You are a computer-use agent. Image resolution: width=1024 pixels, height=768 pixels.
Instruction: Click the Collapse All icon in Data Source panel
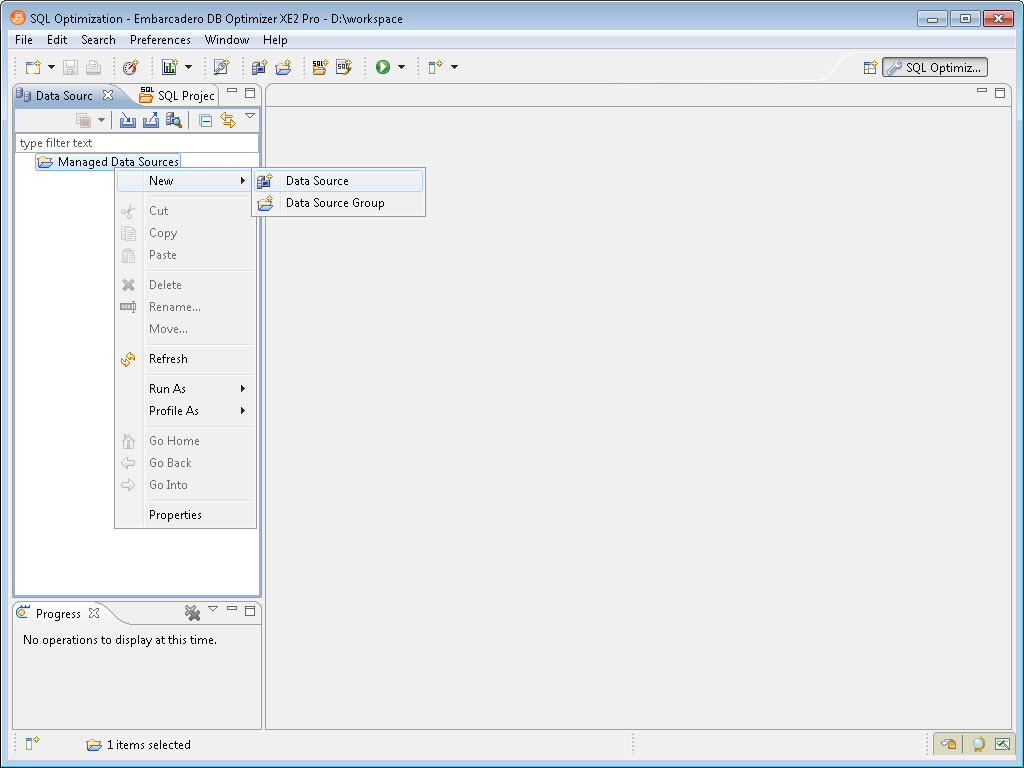tap(205, 120)
